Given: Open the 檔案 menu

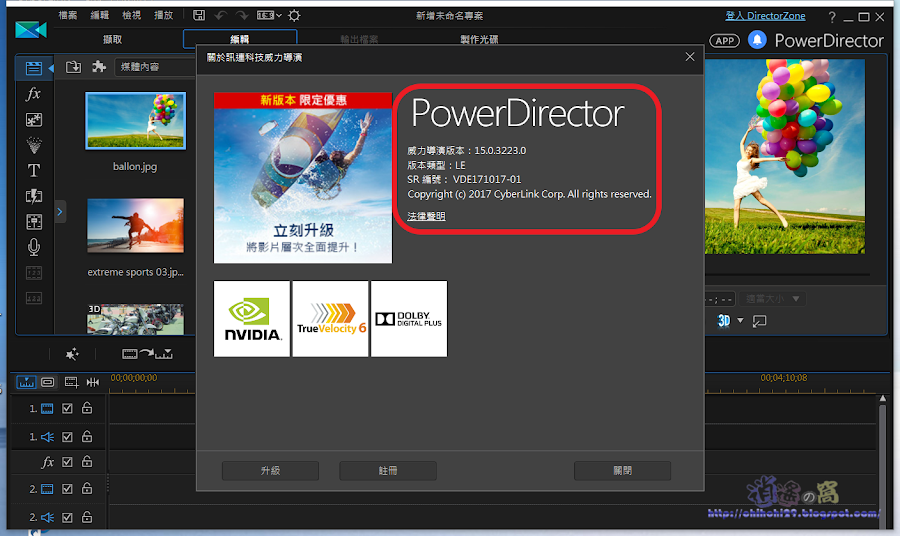Looking at the screenshot, I should click(68, 15).
